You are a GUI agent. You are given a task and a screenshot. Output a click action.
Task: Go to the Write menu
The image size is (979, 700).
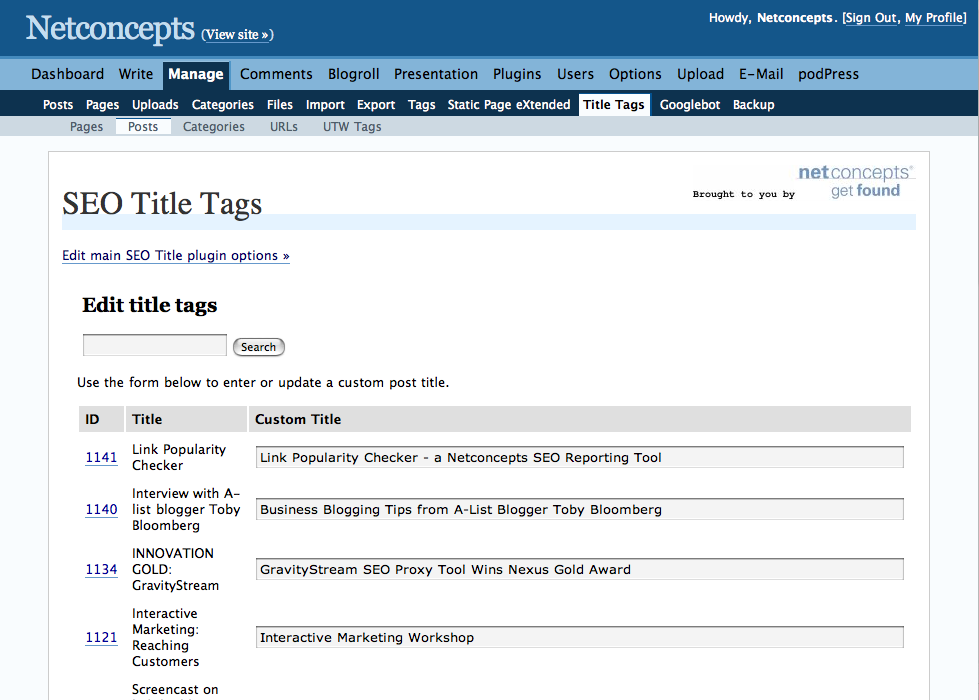click(135, 74)
